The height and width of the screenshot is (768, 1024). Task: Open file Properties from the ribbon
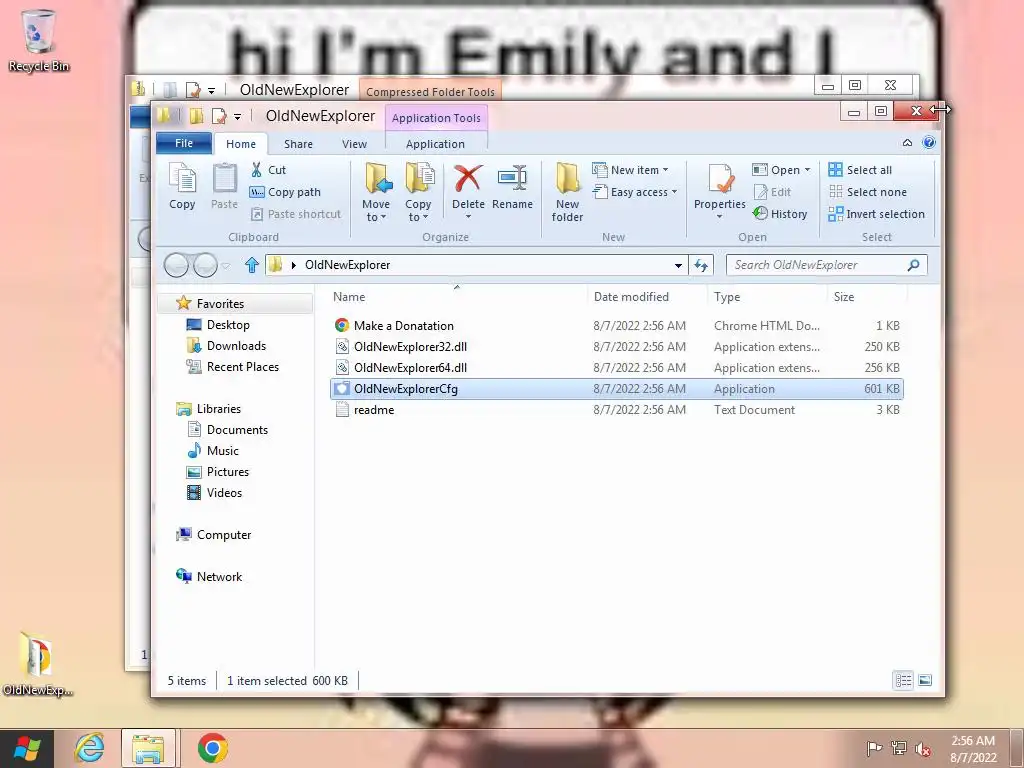(x=720, y=186)
